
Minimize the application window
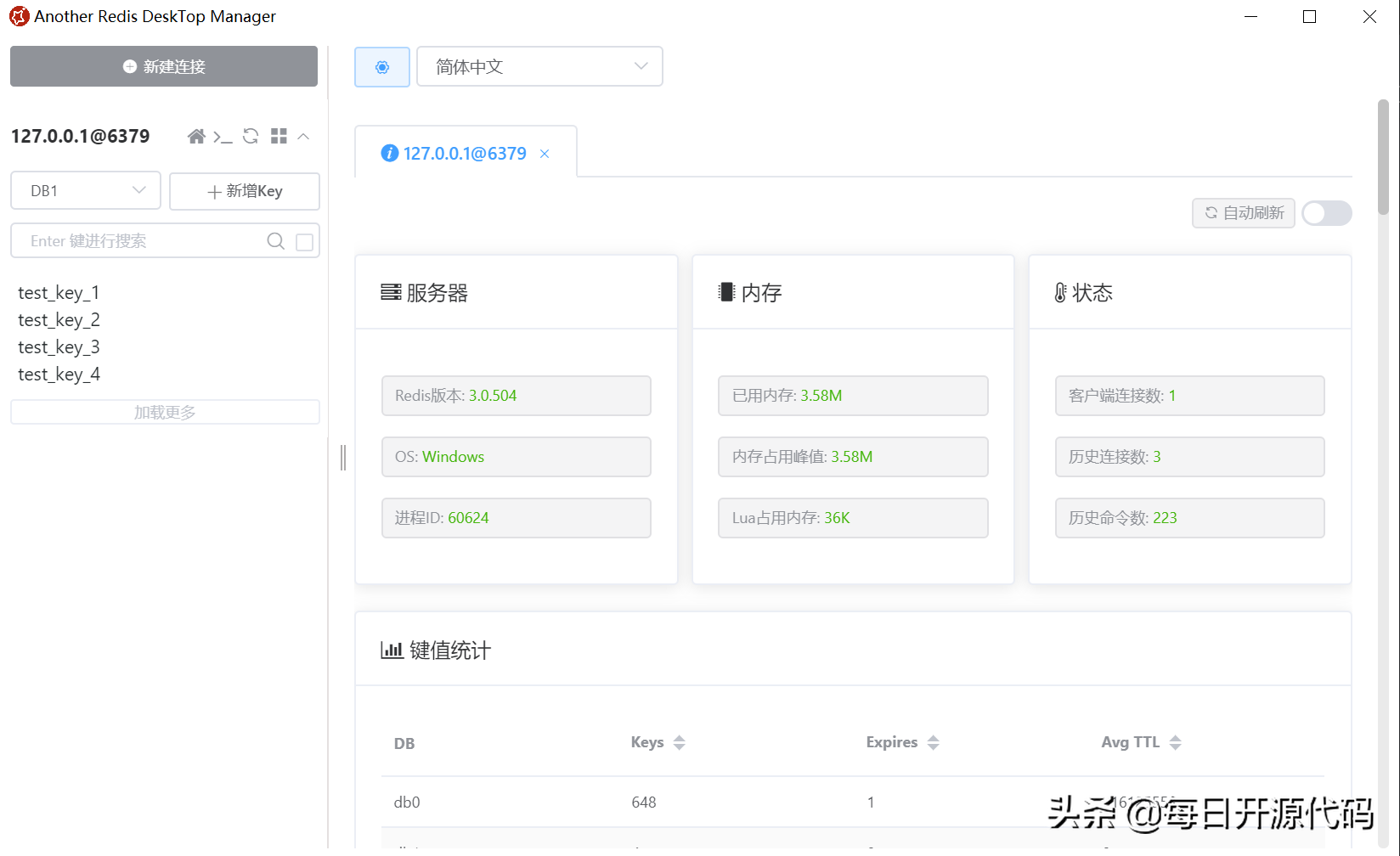tap(1250, 17)
